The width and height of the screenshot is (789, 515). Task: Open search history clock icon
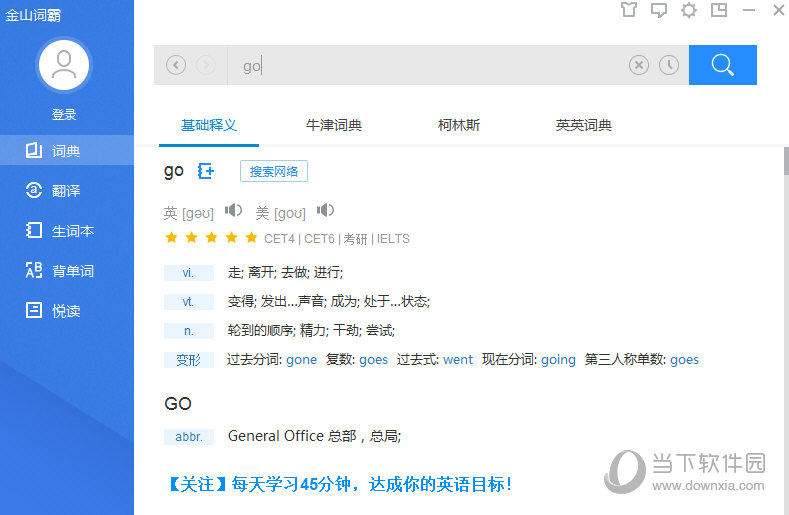tap(669, 65)
